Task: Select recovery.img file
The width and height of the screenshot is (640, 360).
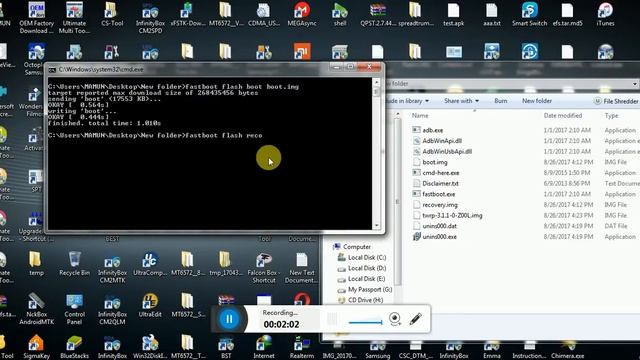Action: coord(440,204)
